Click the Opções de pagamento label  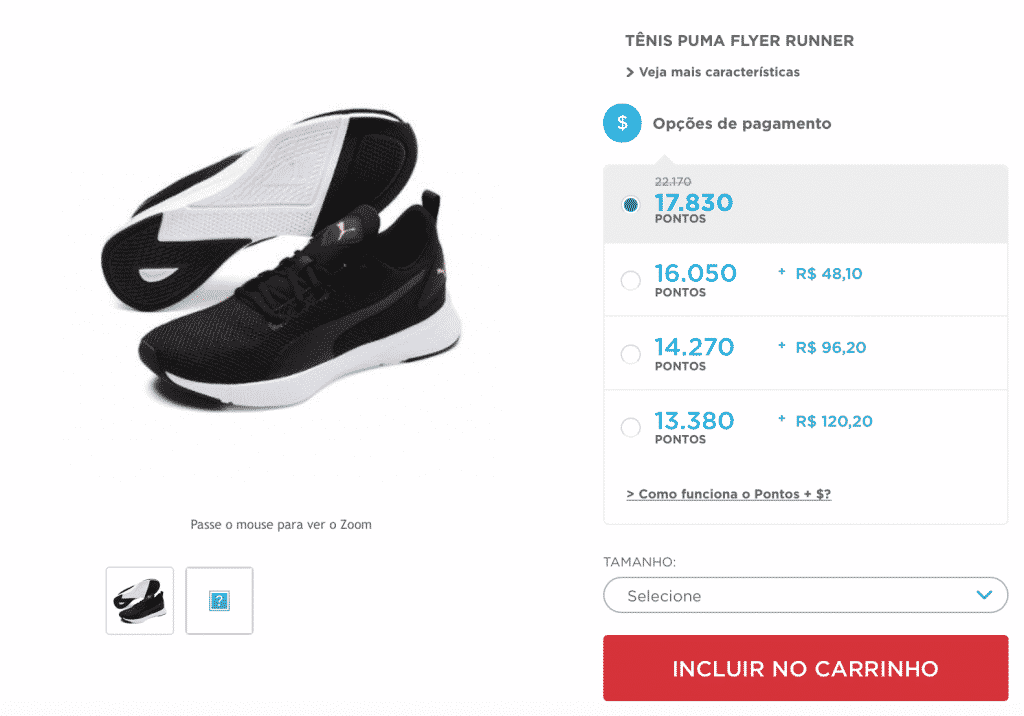click(742, 124)
